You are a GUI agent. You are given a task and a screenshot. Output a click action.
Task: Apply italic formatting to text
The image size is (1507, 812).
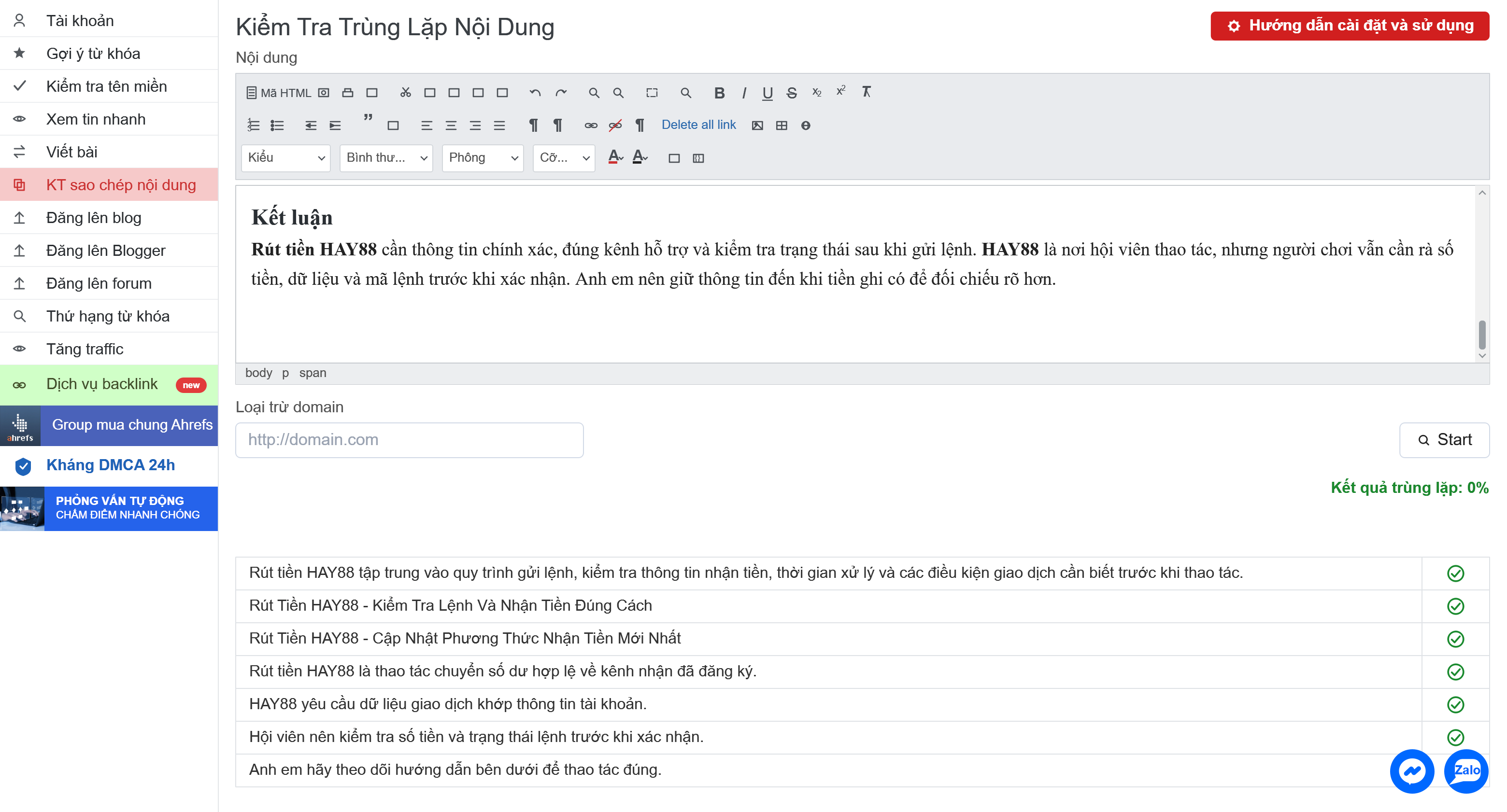pyautogui.click(x=743, y=92)
